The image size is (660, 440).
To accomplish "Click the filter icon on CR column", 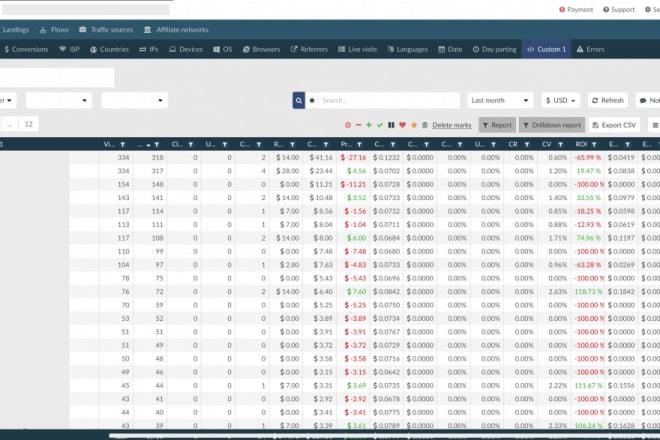I will [527, 144].
